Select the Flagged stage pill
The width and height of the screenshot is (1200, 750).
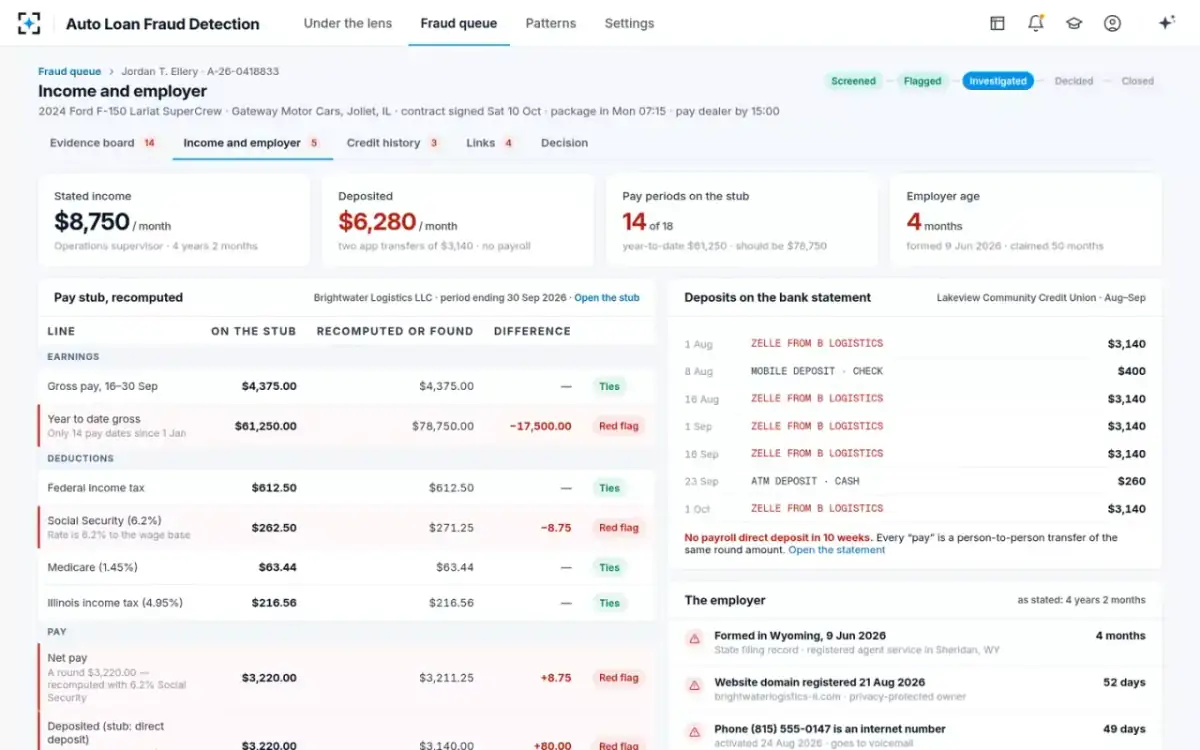coord(922,81)
